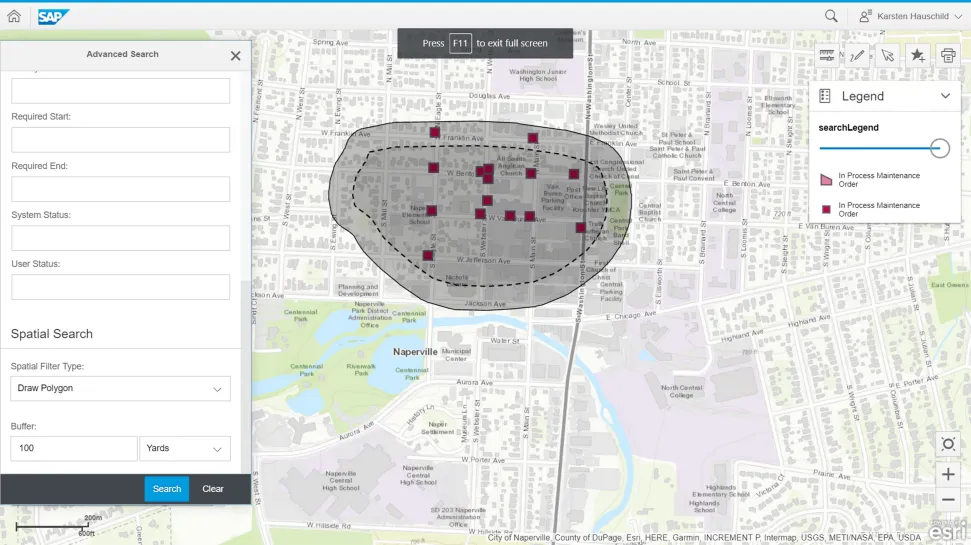Click the Clear button

pos(213,489)
